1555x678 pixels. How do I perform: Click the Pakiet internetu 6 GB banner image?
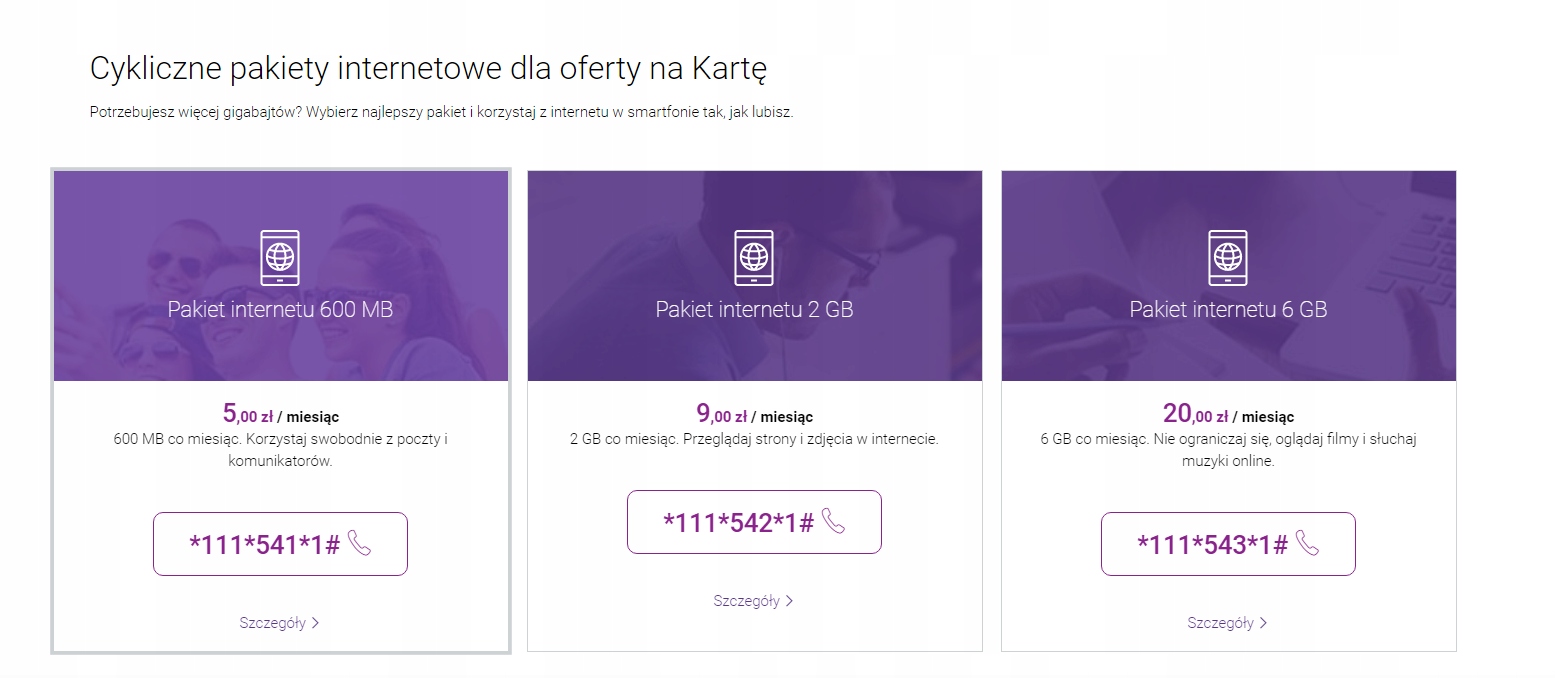1228,276
